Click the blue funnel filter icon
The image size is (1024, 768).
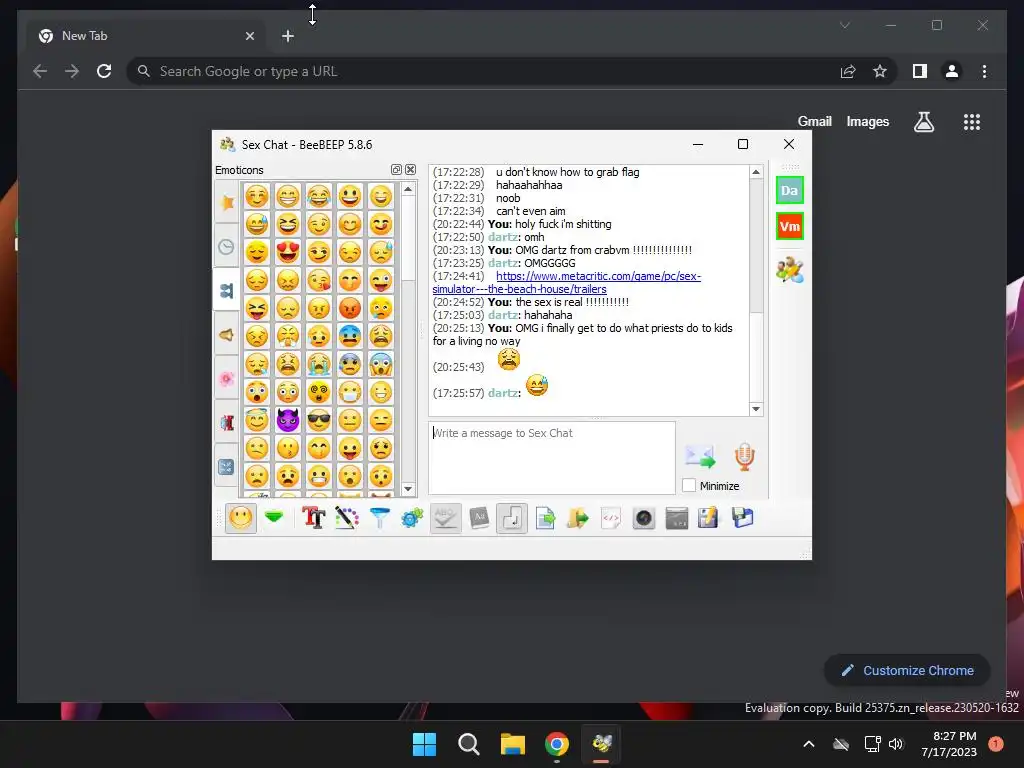point(379,518)
